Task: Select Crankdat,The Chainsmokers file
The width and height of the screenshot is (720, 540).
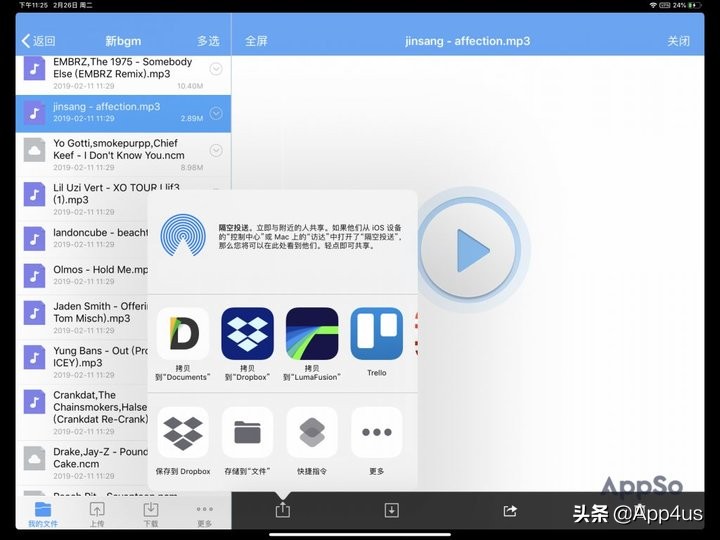Action: (82, 412)
